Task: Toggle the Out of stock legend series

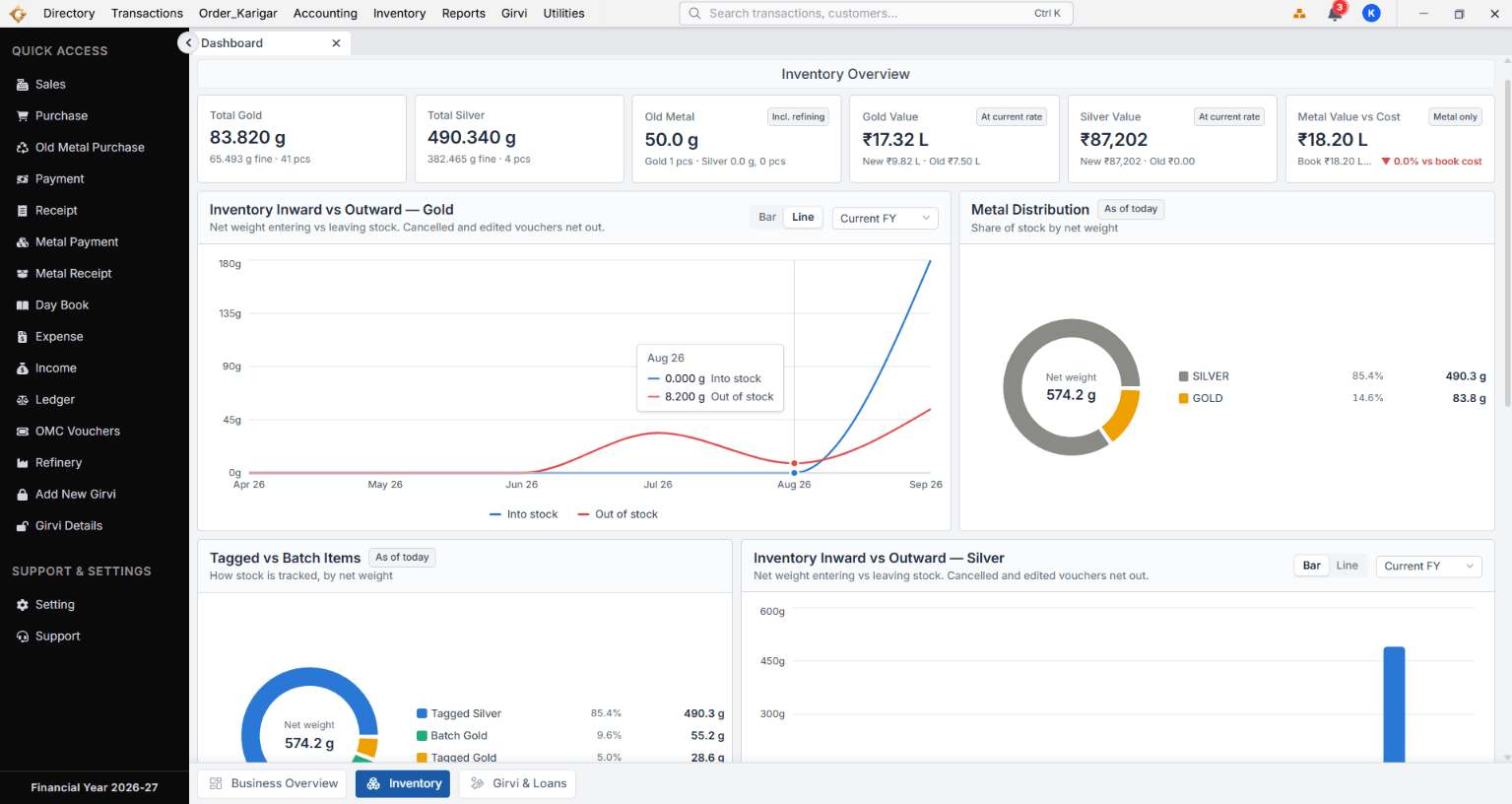Action: 618,514
